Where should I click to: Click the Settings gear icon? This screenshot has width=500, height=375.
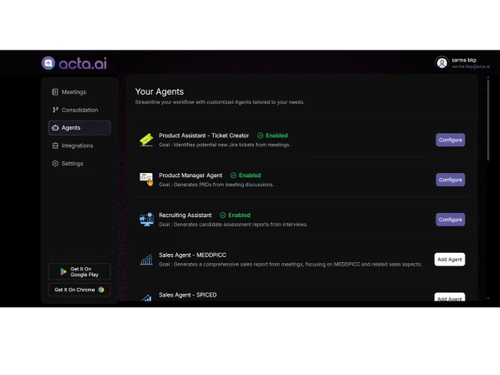pyautogui.click(x=55, y=163)
